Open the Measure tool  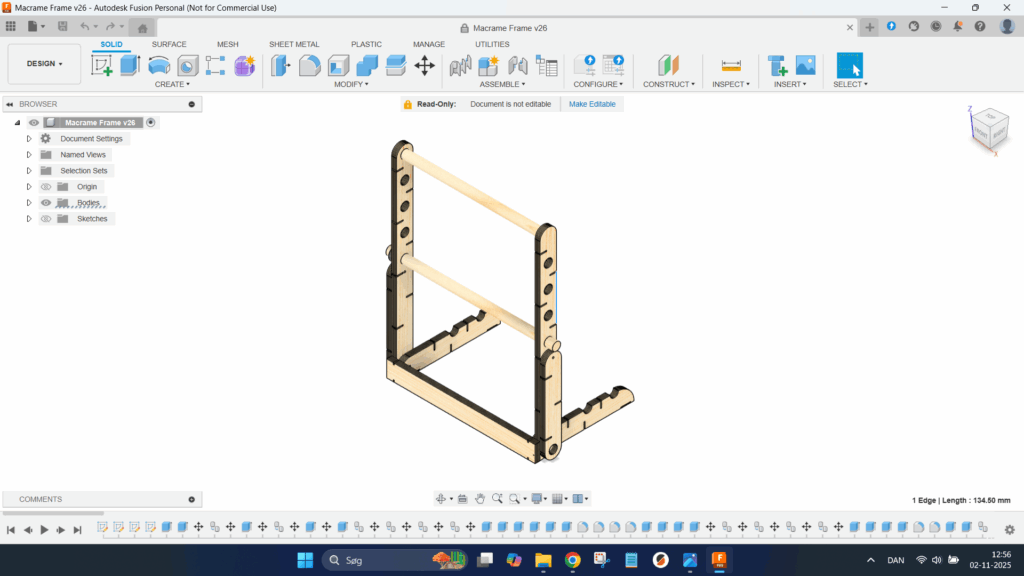pos(731,66)
